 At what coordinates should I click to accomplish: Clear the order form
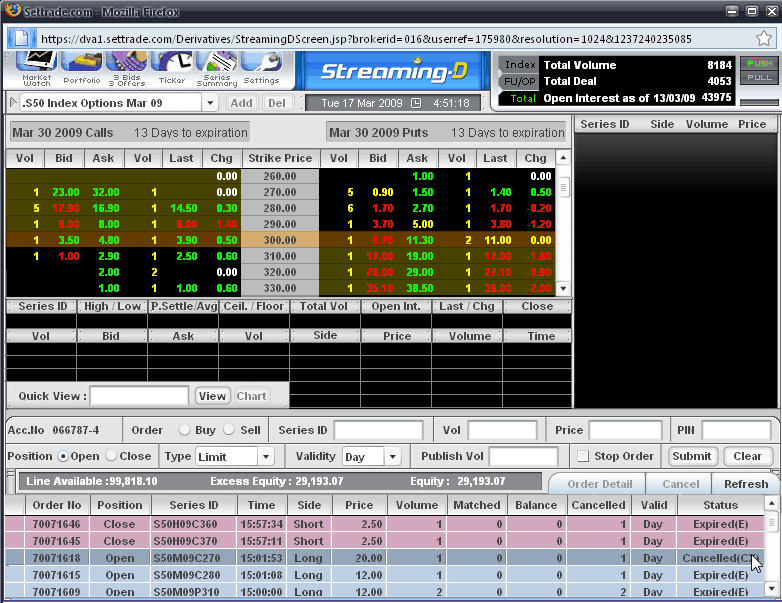(x=747, y=456)
